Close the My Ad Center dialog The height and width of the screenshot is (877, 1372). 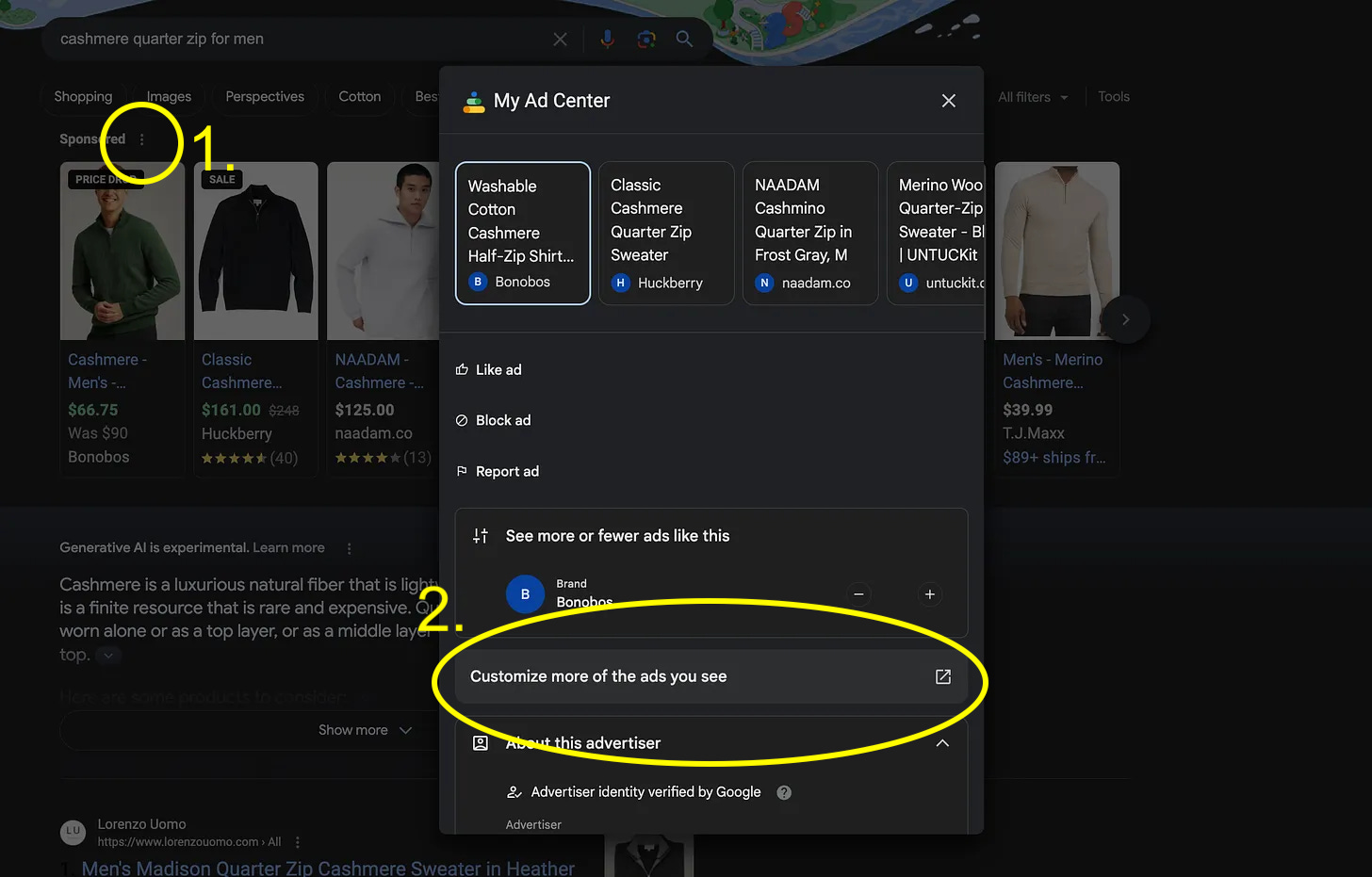pos(949,101)
